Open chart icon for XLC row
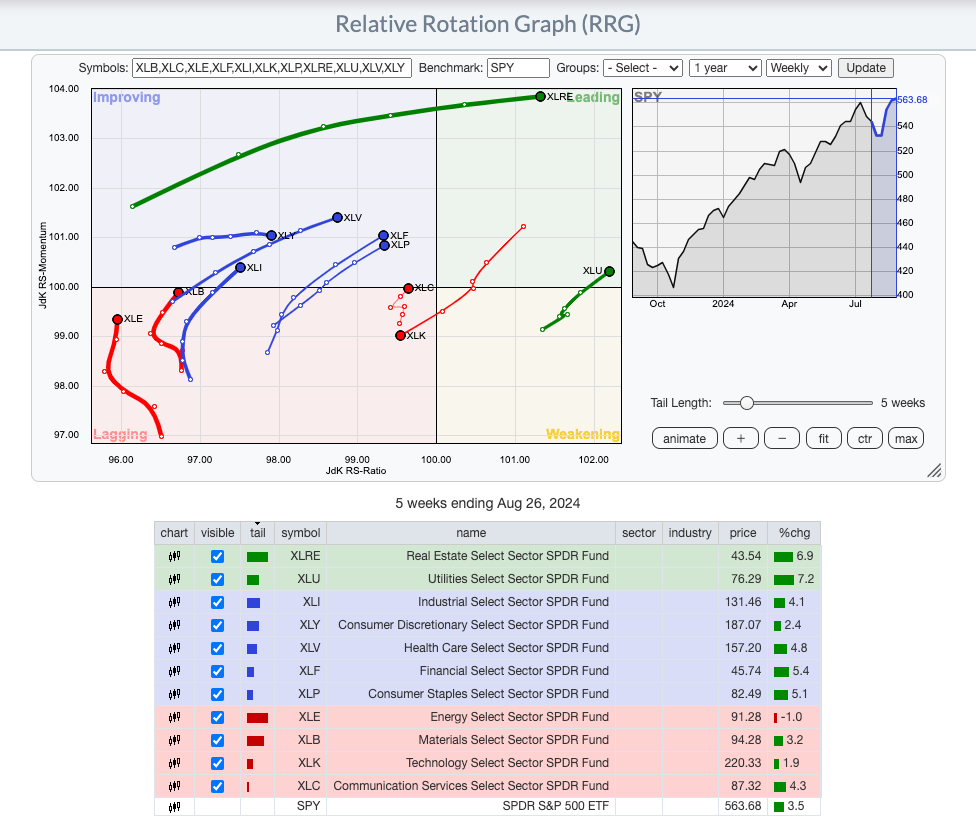Image resolution: width=976 pixels, height=834 pixels. pyautogui.click(x=174, y=787)
